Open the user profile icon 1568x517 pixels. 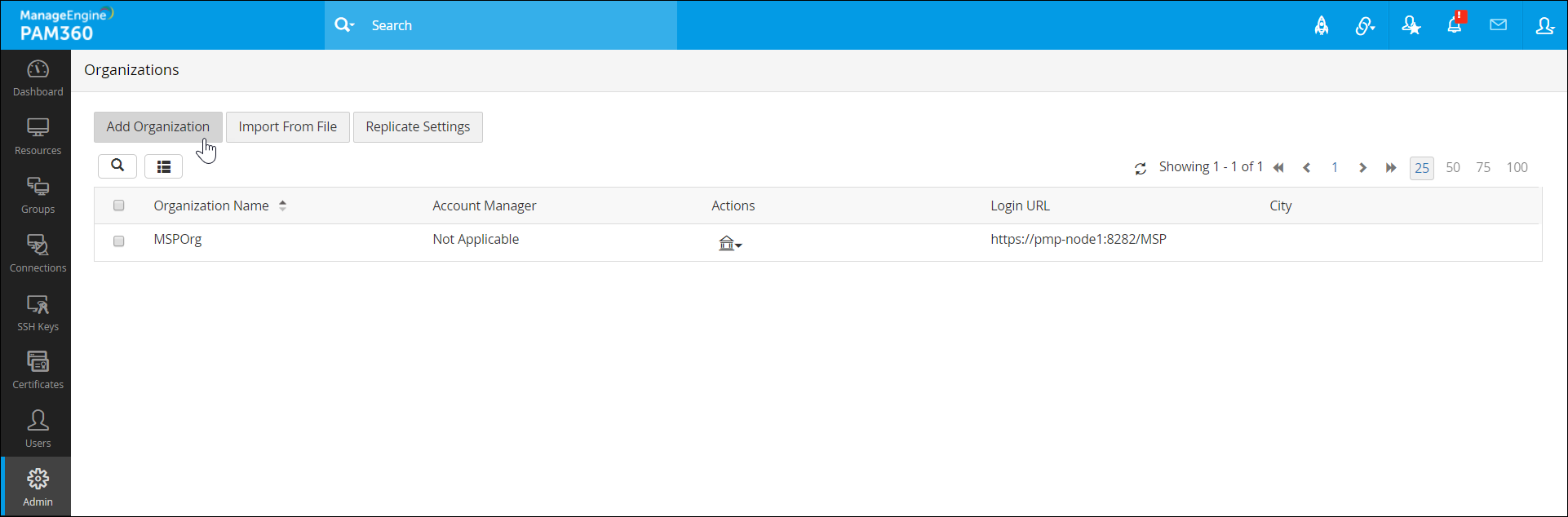coord(1544,26)
